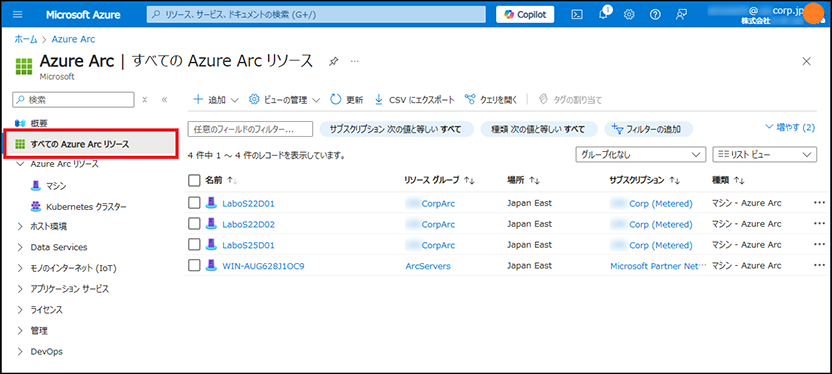Collapse the Azure Arc リソース section
The width and height of the screenshot is (832, 374).
click(20, 164)
